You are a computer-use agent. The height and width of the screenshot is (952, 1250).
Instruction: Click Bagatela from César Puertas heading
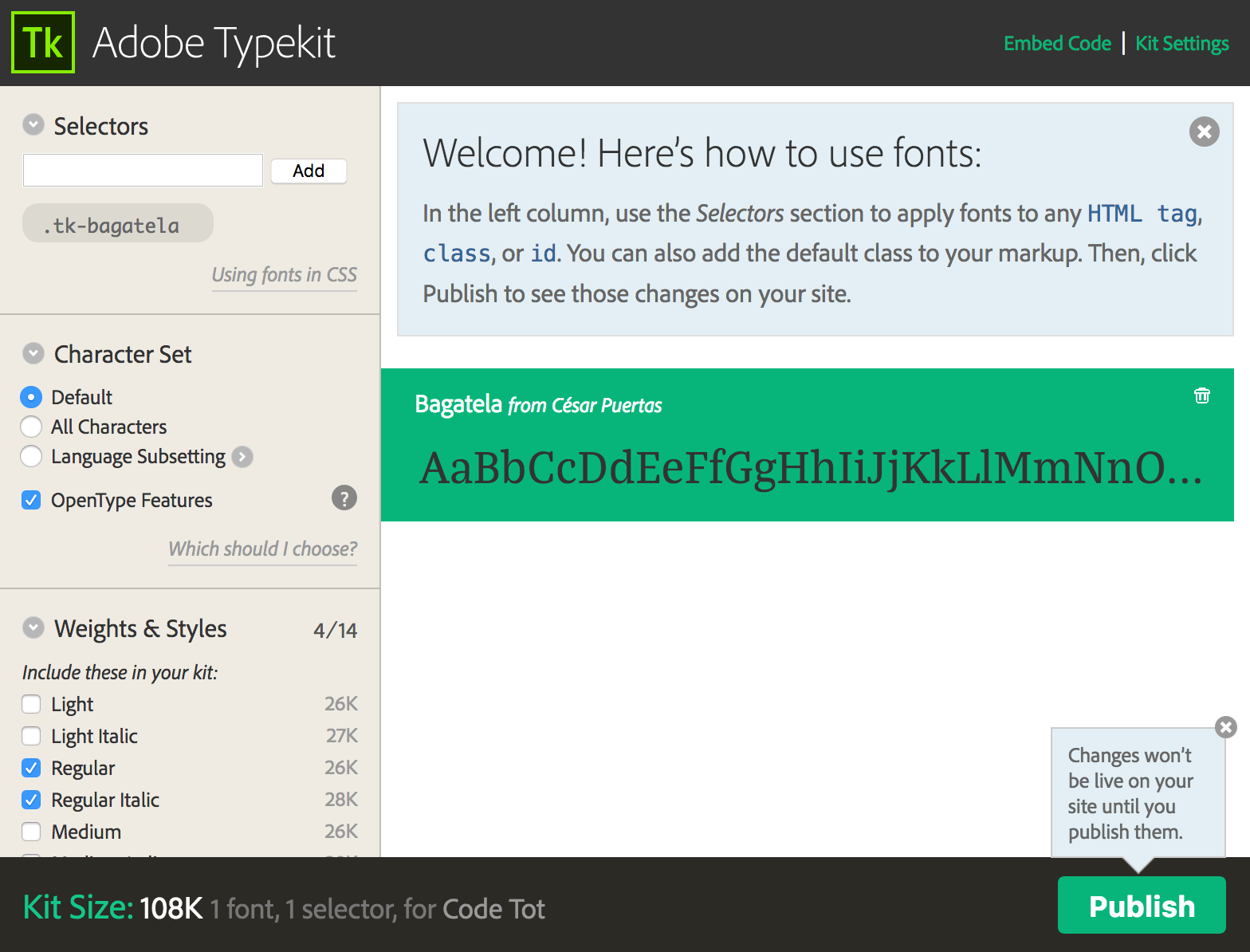(x=538, y=404)
